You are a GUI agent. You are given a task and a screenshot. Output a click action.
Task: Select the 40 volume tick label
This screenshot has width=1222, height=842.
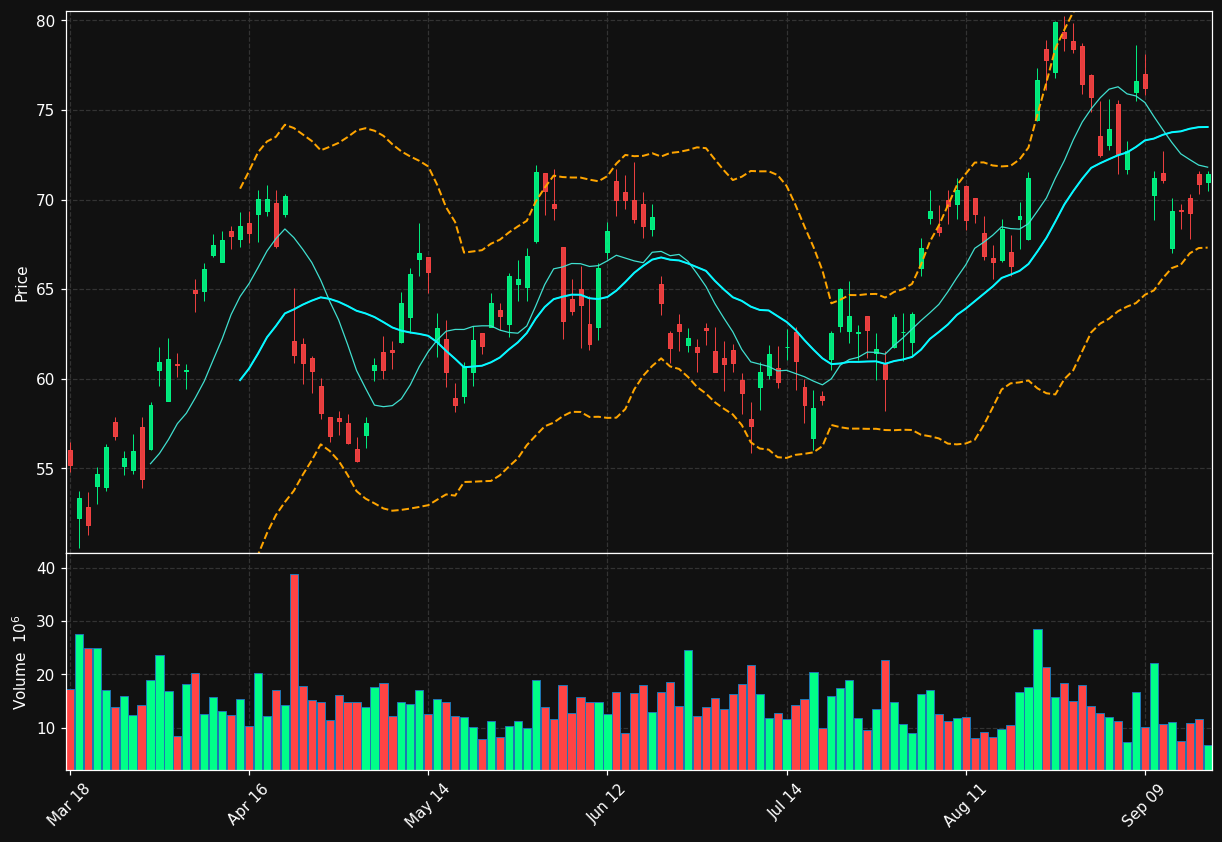[48, 568]
